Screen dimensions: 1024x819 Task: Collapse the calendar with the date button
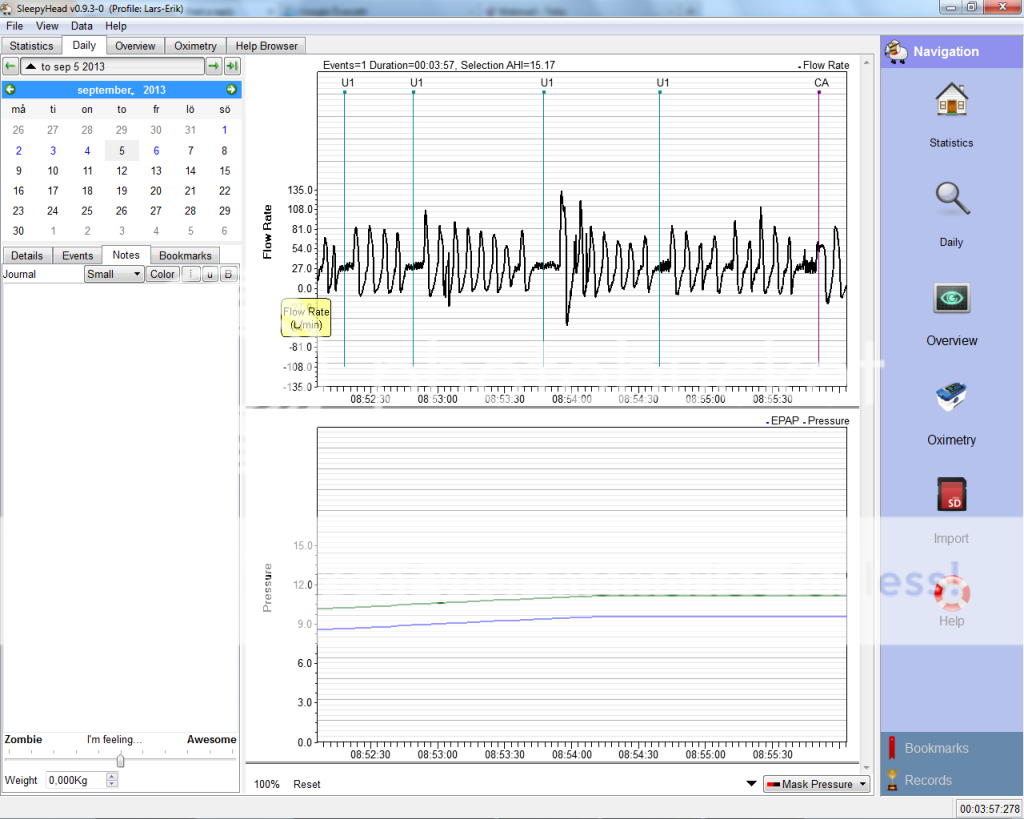click(x=112, y=66)
